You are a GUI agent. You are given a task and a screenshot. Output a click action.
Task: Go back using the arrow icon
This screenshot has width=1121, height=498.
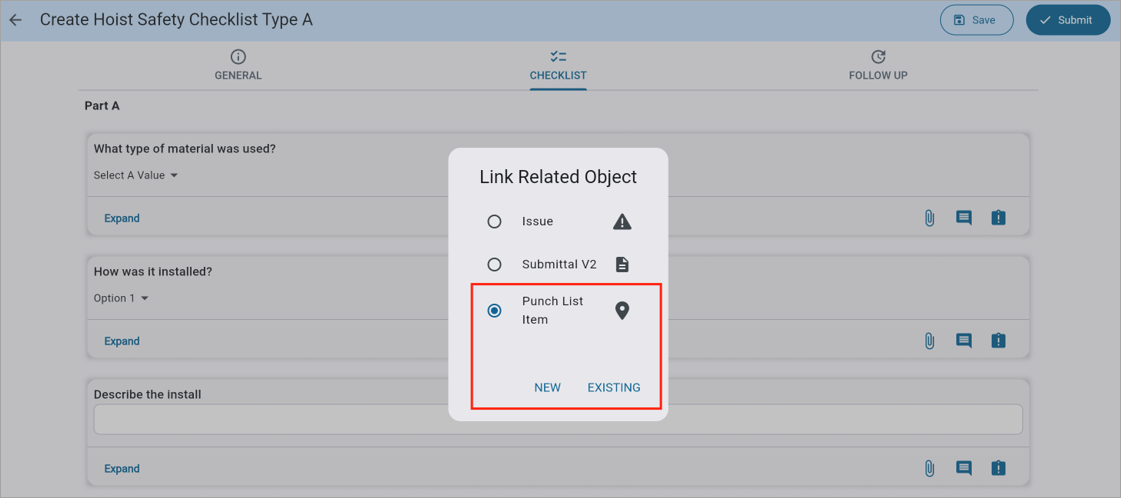[x=16, y=20]
